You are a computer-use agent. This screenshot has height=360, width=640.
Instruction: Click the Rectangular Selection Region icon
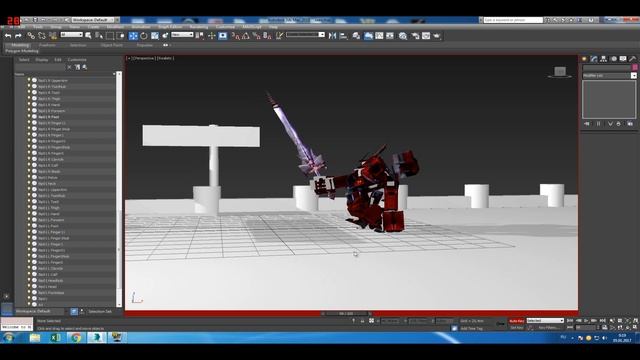(110, 36)
